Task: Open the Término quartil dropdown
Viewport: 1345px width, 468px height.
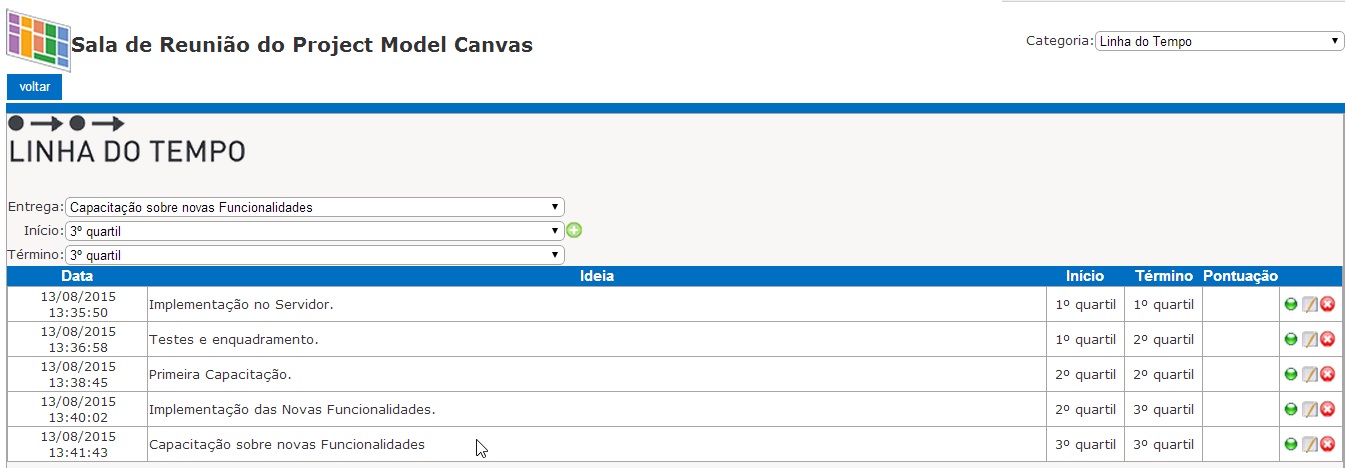Action: (314, 255)
